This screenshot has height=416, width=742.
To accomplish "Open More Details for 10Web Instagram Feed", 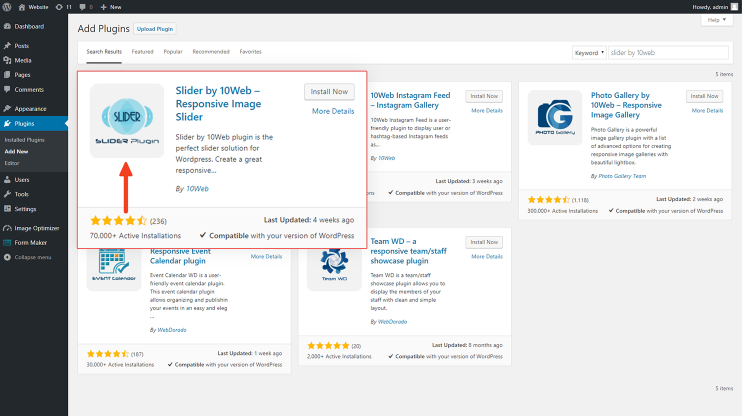I will (487, 110).
